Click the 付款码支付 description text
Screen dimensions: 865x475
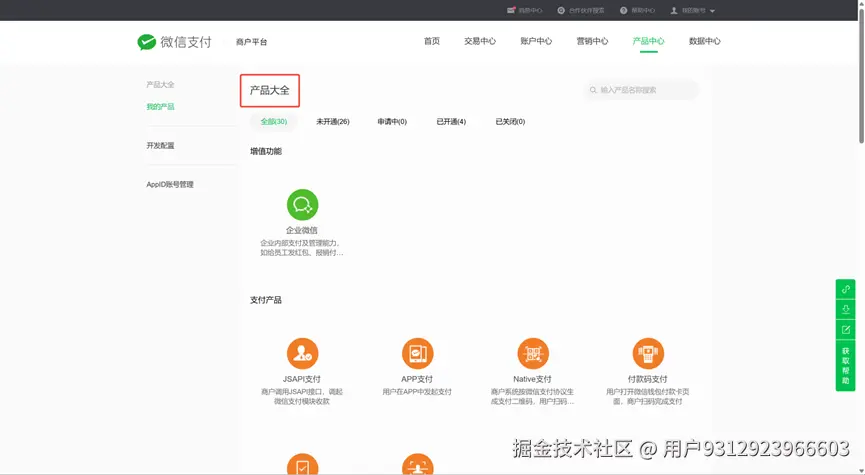tap(648, 397)
